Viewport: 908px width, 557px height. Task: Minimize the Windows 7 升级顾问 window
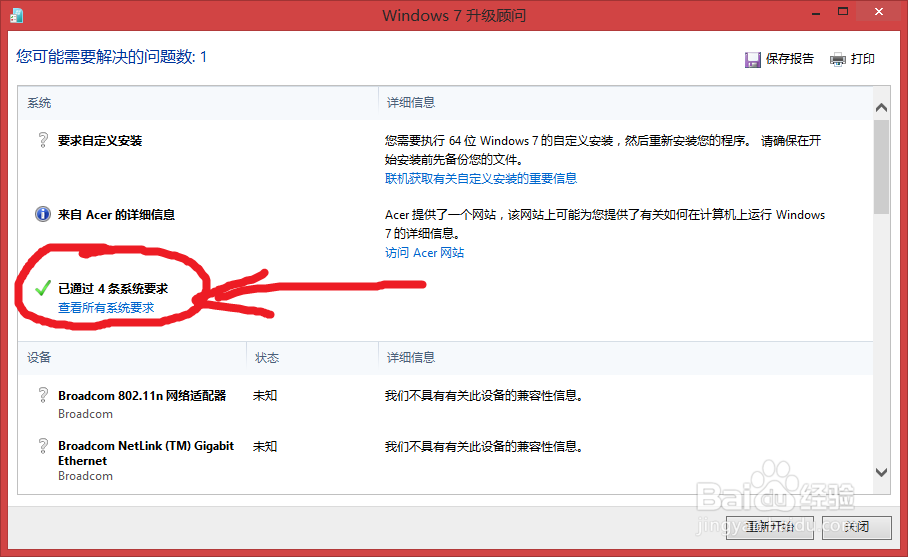coord(816,13)
